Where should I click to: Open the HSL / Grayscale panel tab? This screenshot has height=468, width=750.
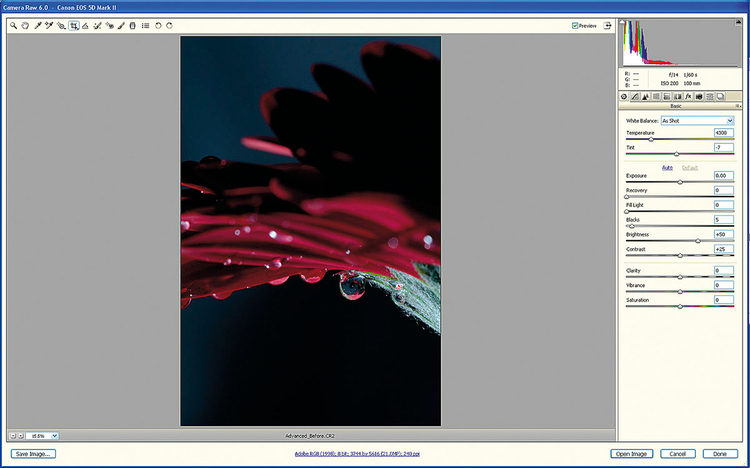pos(656,96)
